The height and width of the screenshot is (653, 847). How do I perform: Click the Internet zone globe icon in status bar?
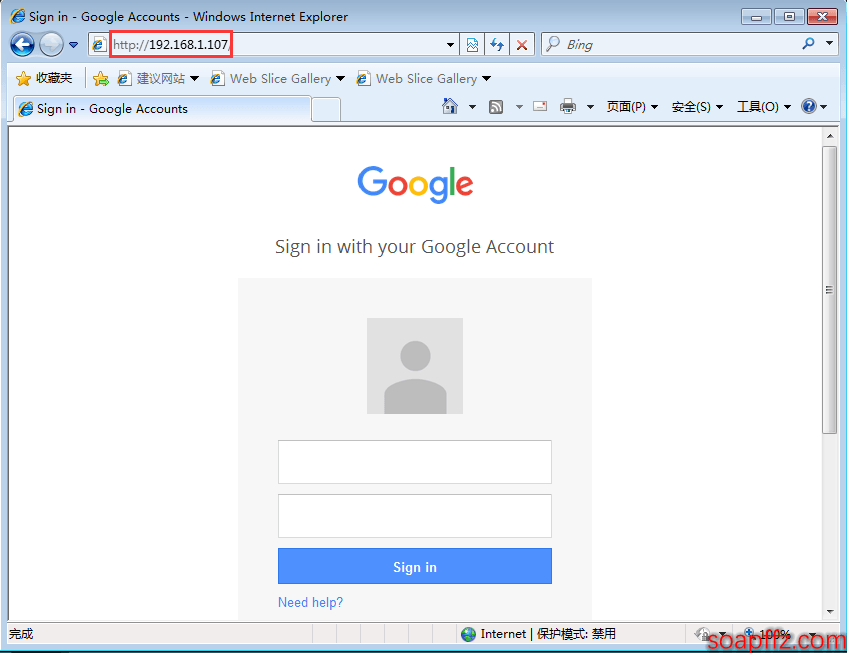pyautogui.click(x=468, y=634)
